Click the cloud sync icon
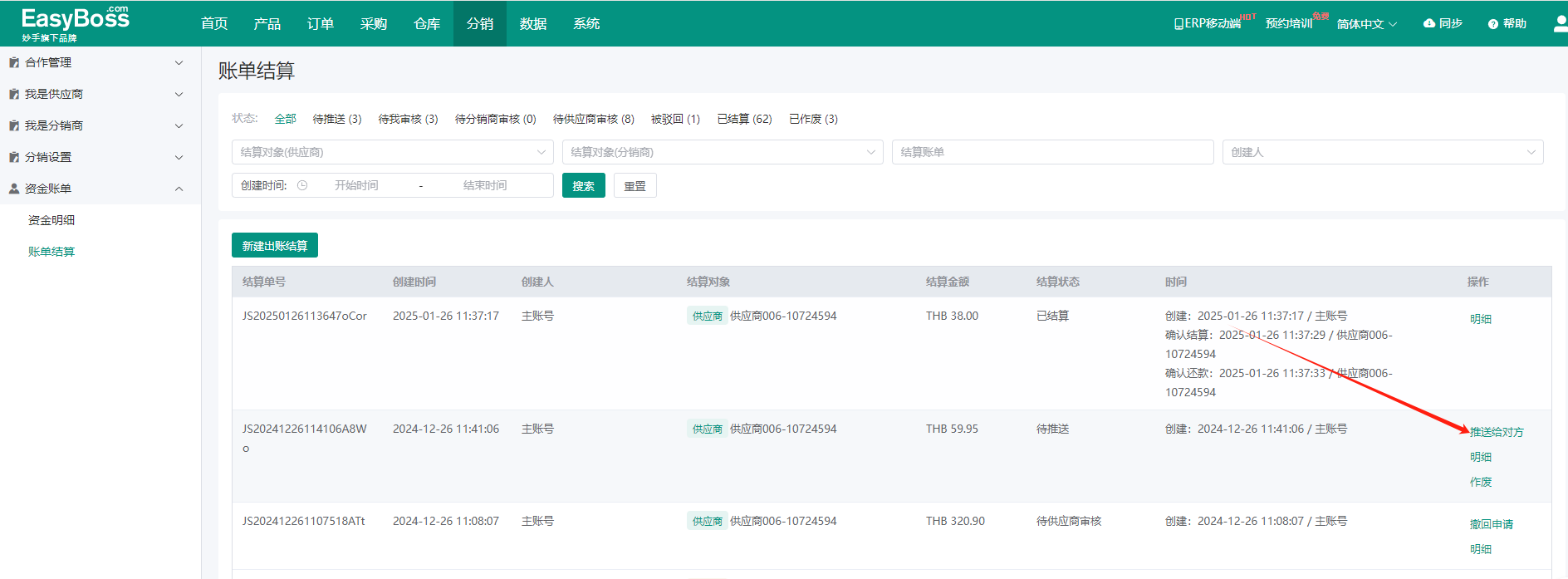The image size is (1568, 579). 1428,23
